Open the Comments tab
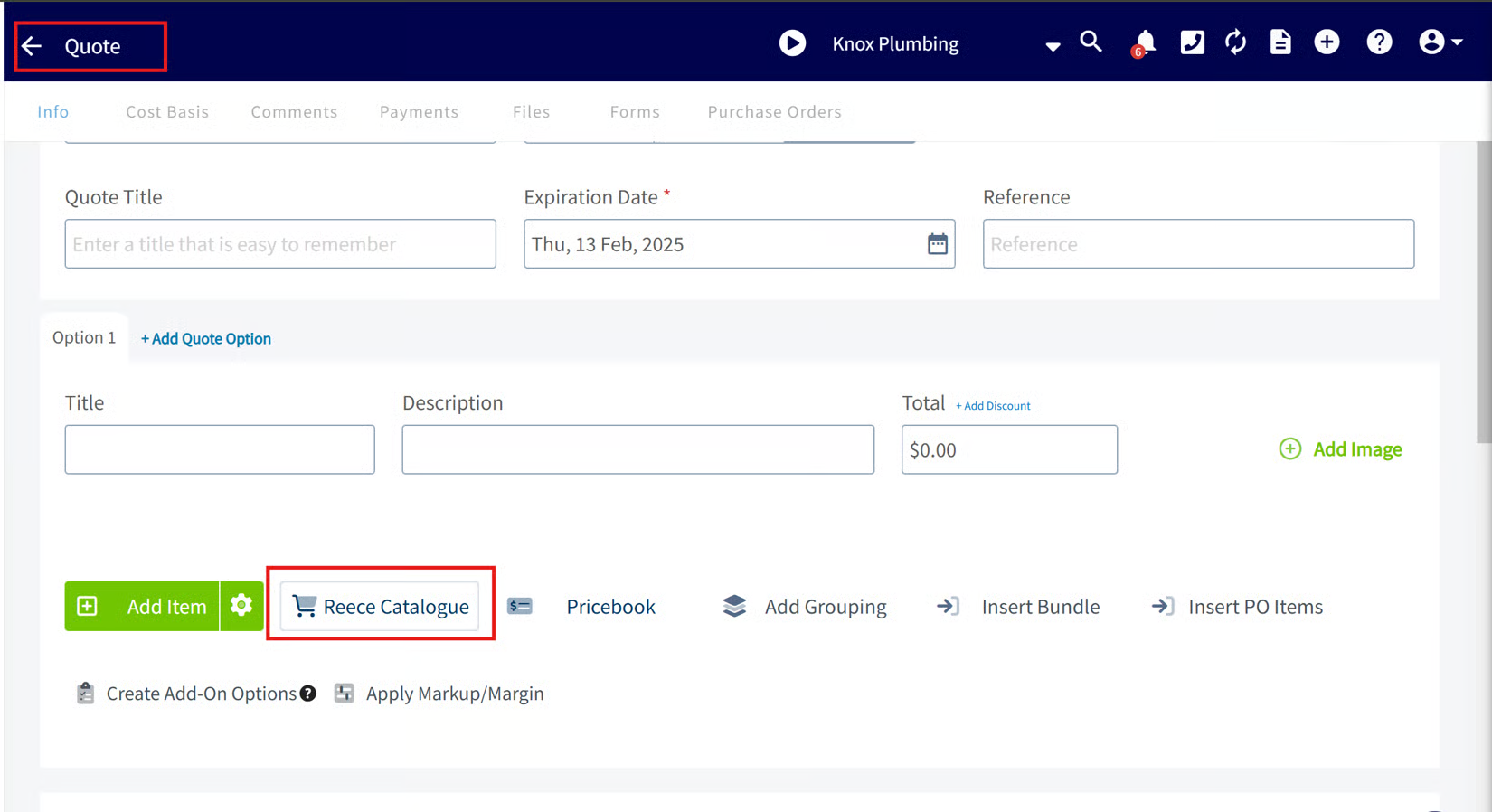 pyautogui.click(x=294, y=111)
